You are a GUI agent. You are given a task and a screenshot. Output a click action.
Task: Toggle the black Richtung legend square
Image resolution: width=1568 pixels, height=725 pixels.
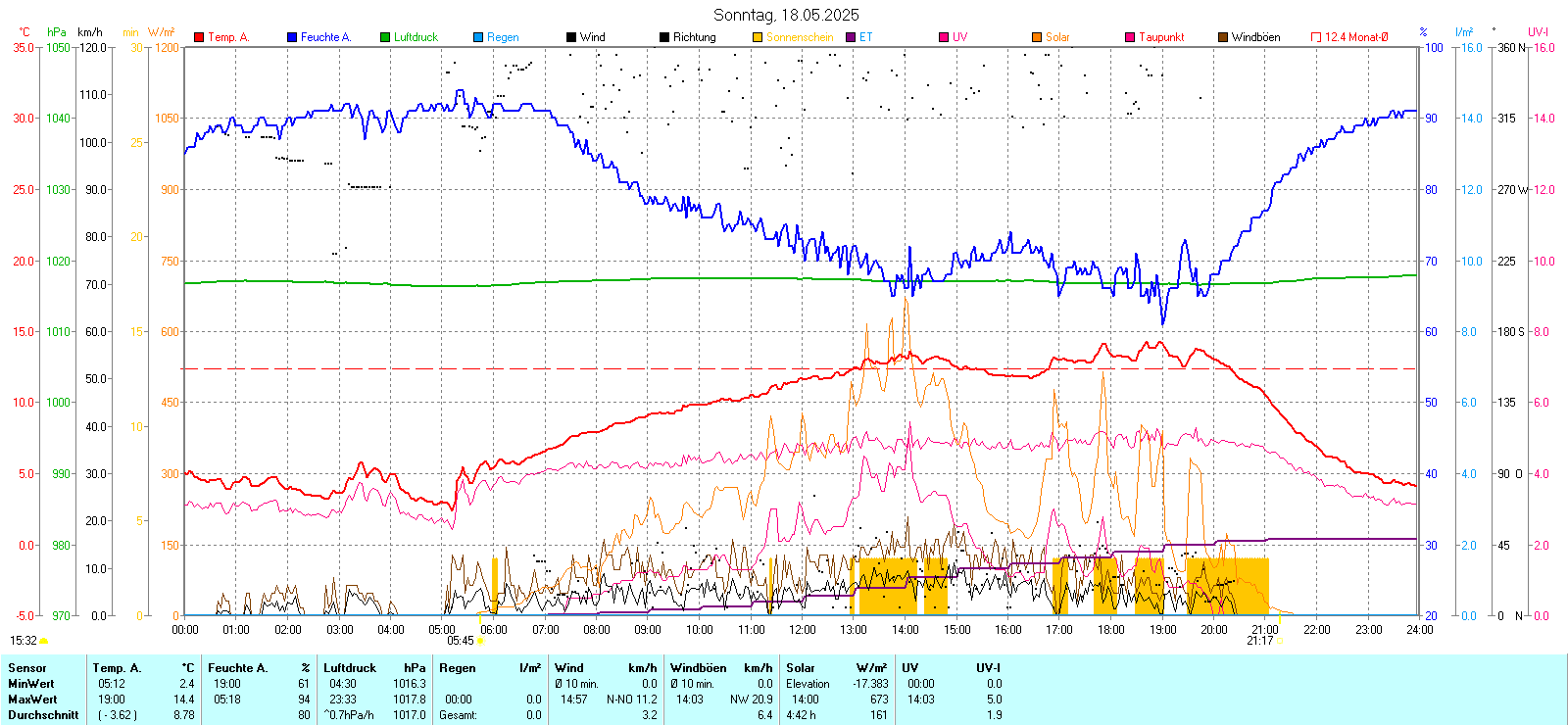tap(664, 37)
